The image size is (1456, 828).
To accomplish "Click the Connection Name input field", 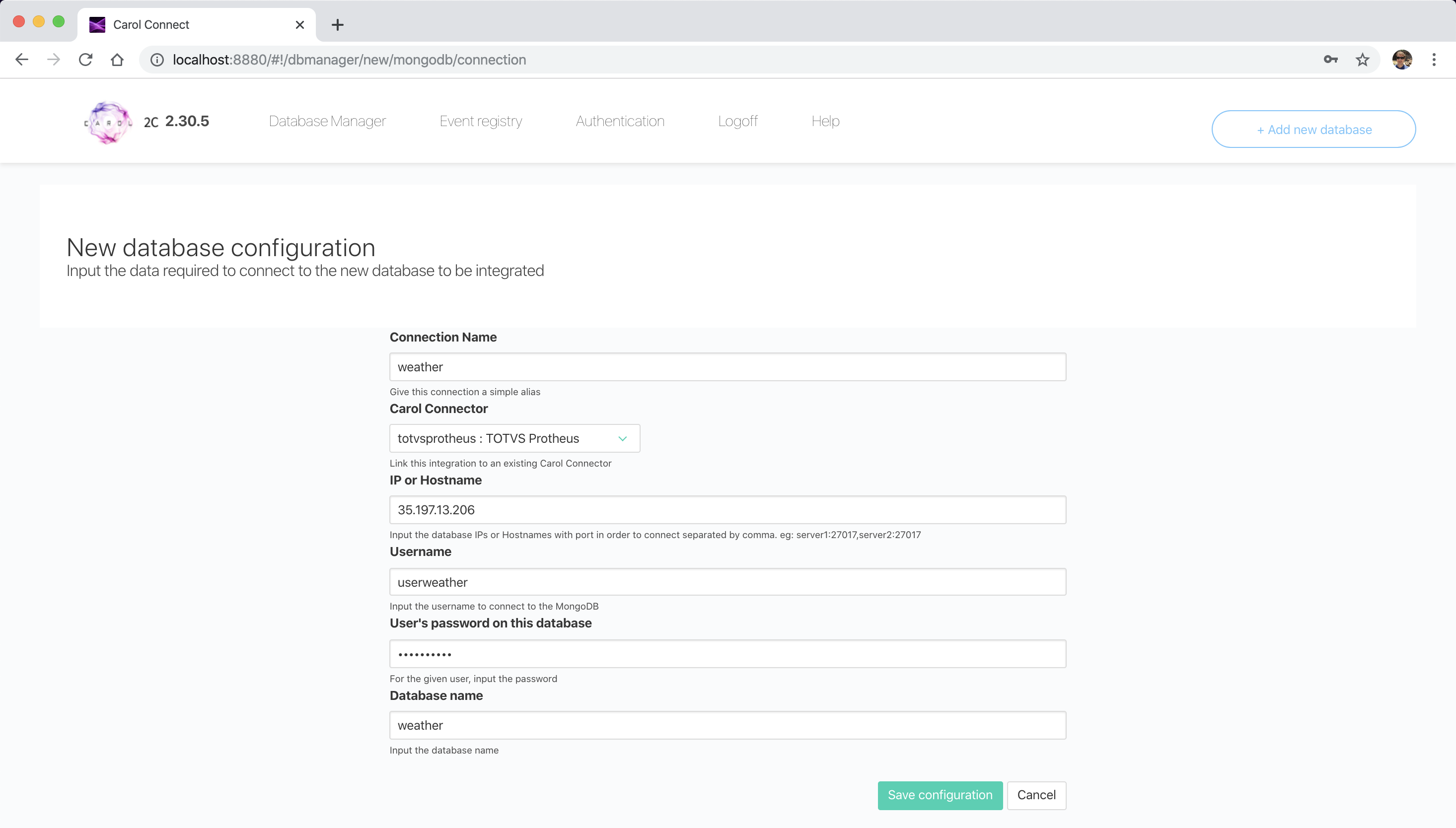I will [x=728, y=367].
